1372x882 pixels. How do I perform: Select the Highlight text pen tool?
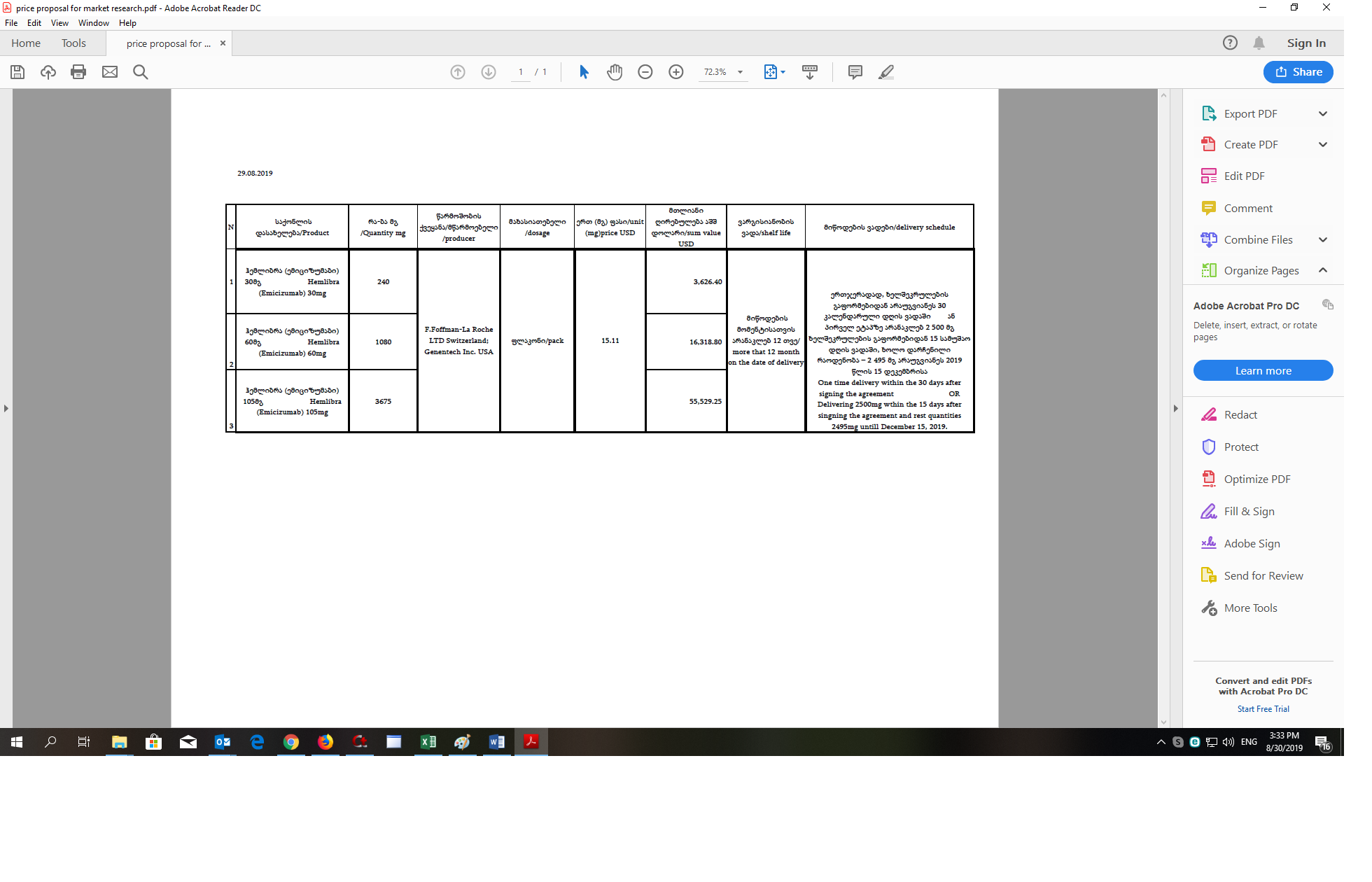[x=886, y=72]
